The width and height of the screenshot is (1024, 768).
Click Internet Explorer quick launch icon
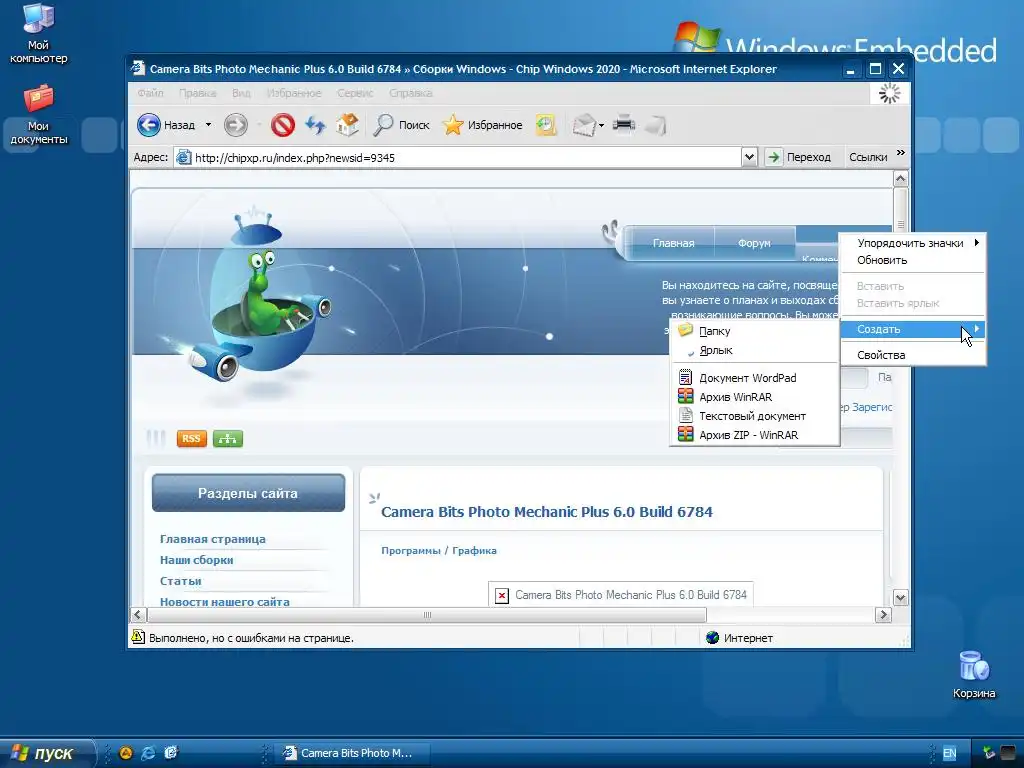(x=148, y=753)
